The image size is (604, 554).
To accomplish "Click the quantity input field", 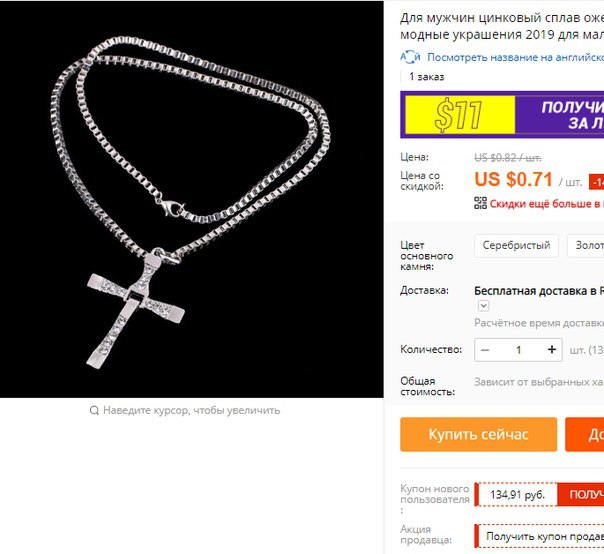I will point(518,350).
